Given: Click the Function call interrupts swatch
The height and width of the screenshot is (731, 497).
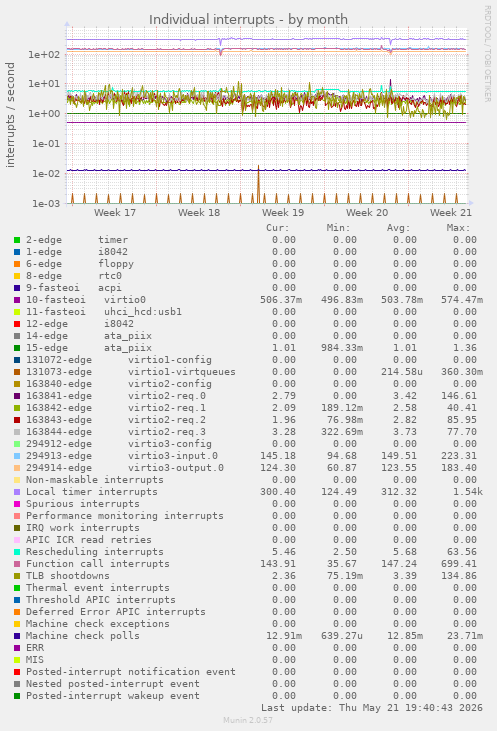Looking at the screenshot, I should 17,564.
